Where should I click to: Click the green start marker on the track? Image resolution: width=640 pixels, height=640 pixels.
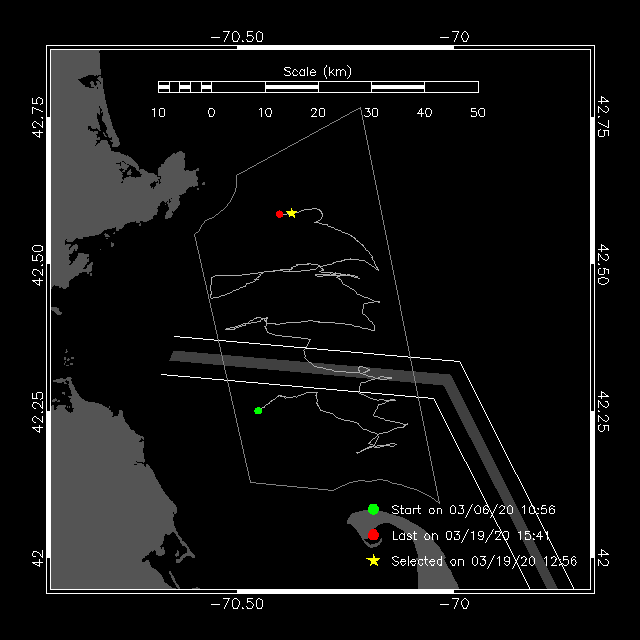258,410
